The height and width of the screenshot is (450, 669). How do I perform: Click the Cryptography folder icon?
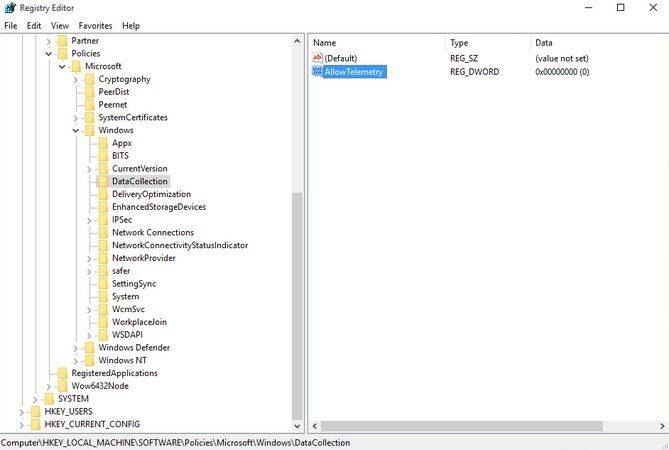pos(90,79)
